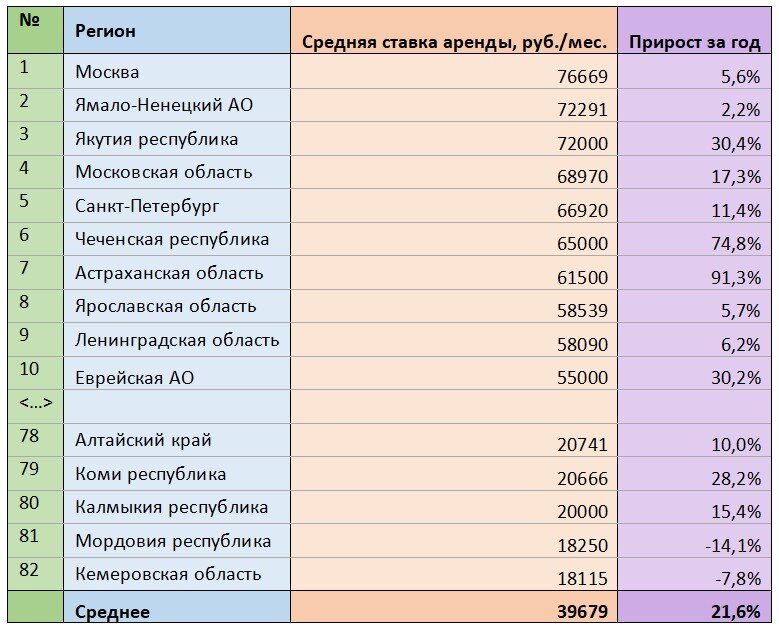This screenshot has width=779, height=630.
Task: Click the average rent value 39679
Action: coord(582,612)
